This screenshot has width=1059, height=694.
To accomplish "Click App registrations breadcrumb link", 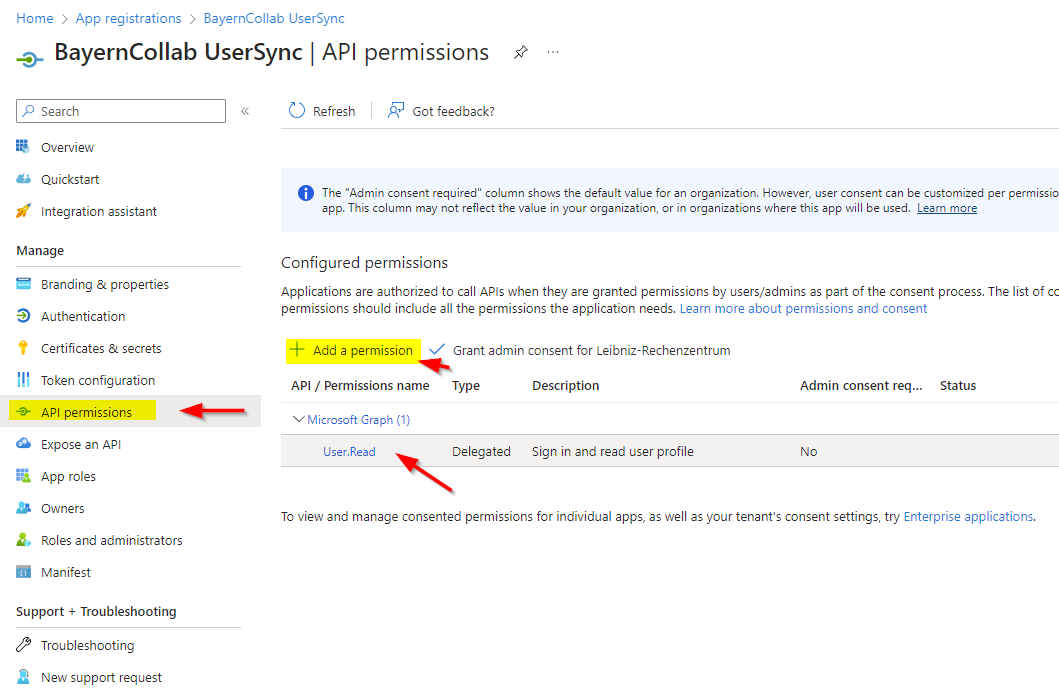I will [x=128, y=18].
